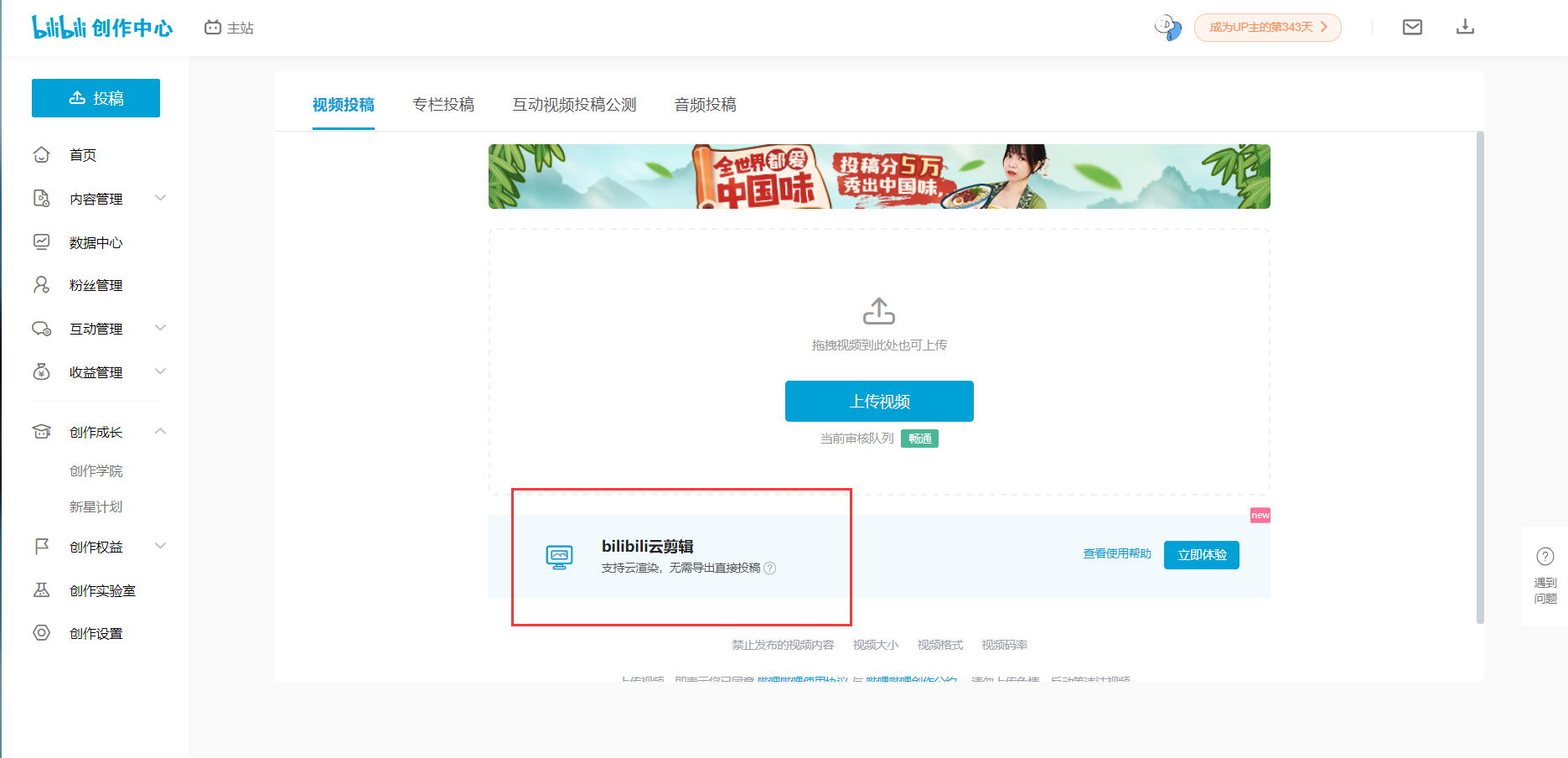This screenshot has width=1568, height=758.
Task: Open 粉丝管理 from the sidebar
Action: point(41,285)
